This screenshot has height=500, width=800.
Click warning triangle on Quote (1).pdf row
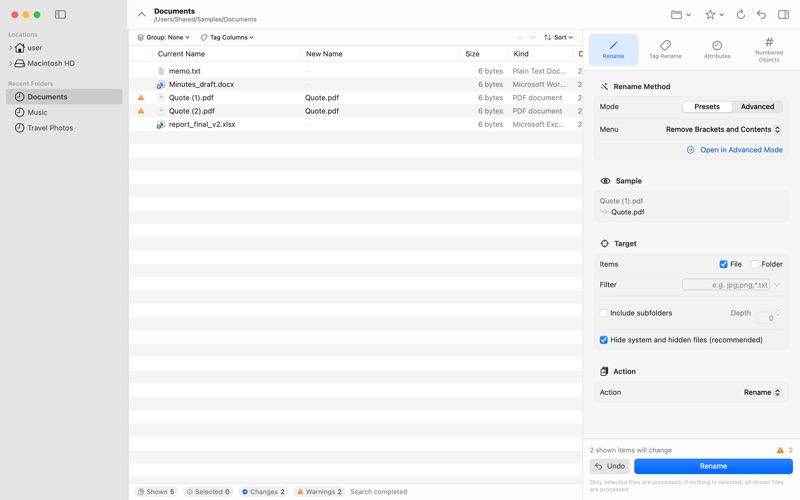[141, 97]
